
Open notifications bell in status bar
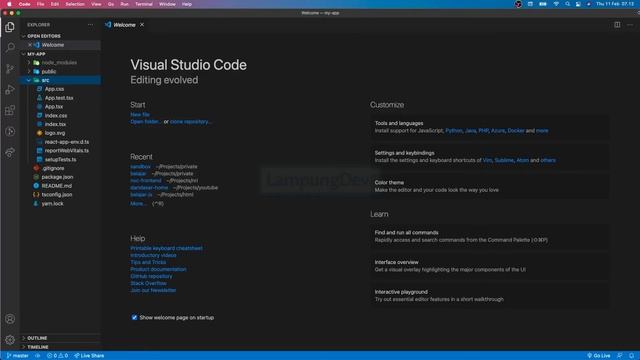[631, 356]
